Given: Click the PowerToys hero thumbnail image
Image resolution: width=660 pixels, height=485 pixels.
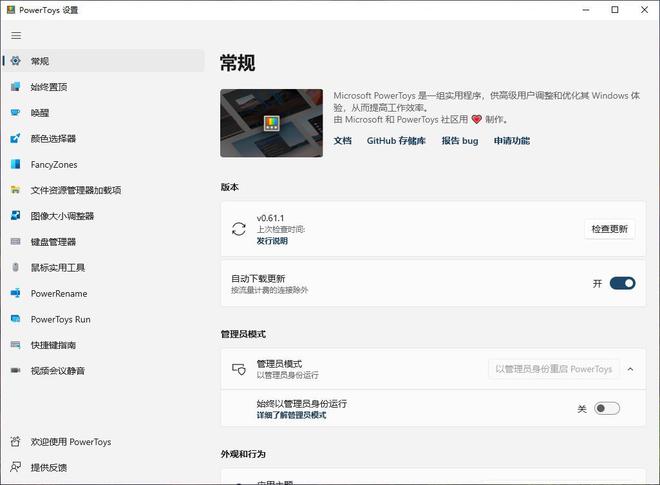Looking at the screenshot, I should (x=271, y=123).
